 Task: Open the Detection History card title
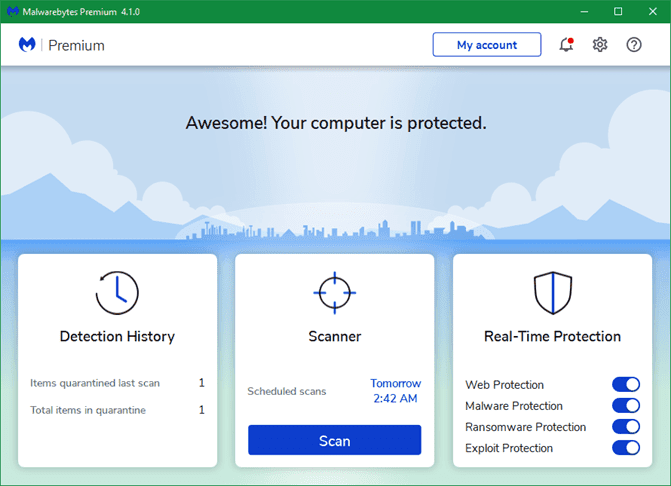[117, 336]
